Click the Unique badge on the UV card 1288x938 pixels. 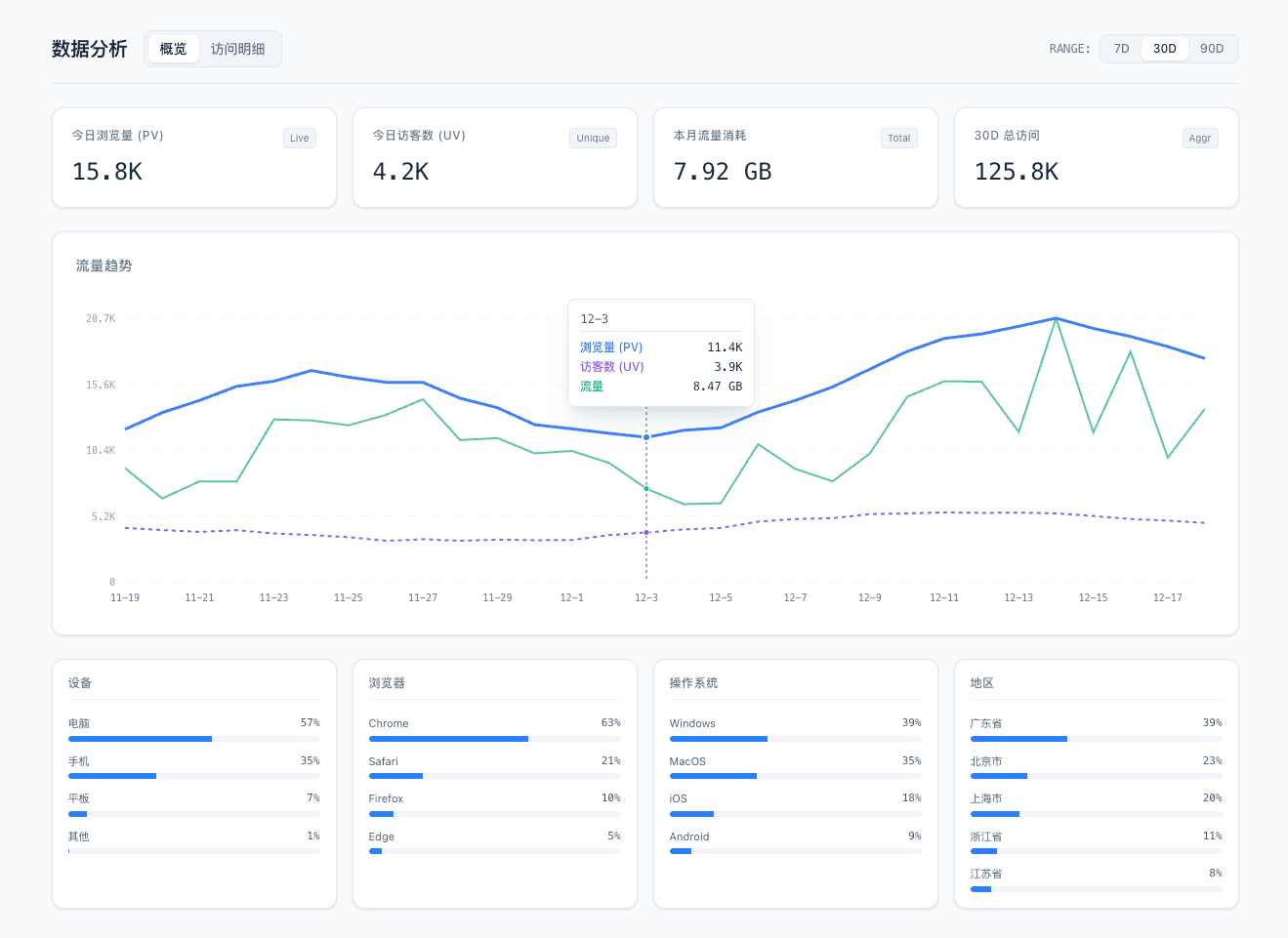[x=593, y=138]
